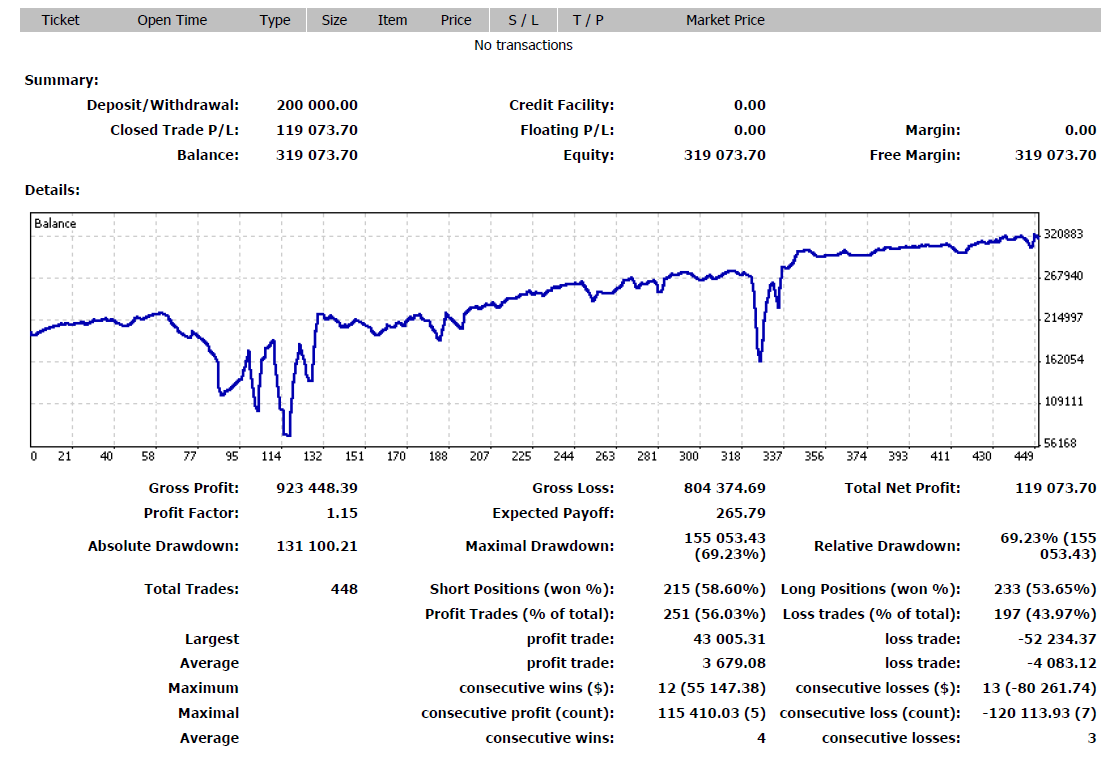Click the Item column header
This screenshot has height=758, width=1113.
[392, 20]
